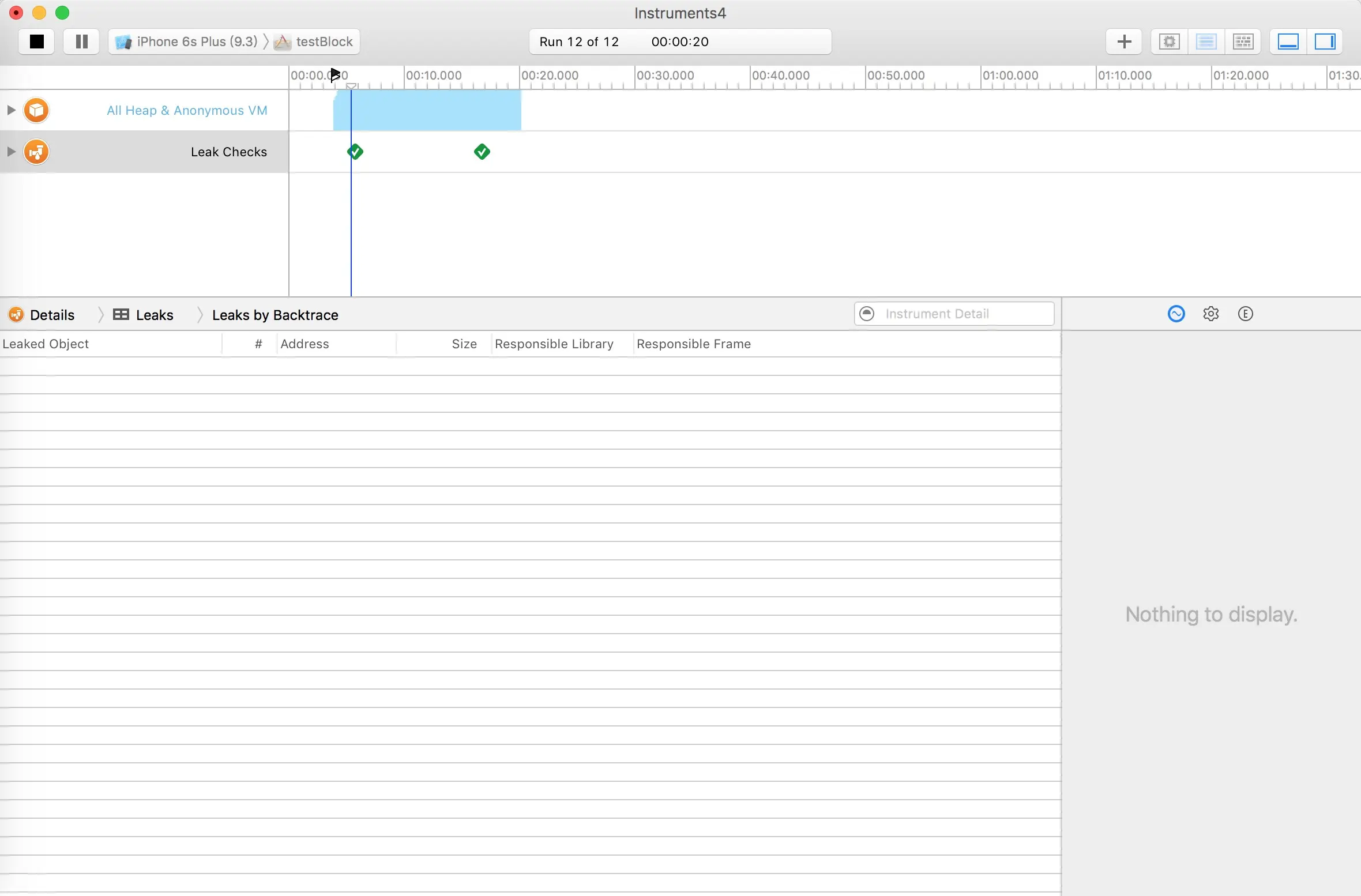Open the Extended Detail inspector tab
The width and height of the screenshot is (1361, 896).
(x=1245, y=314)
